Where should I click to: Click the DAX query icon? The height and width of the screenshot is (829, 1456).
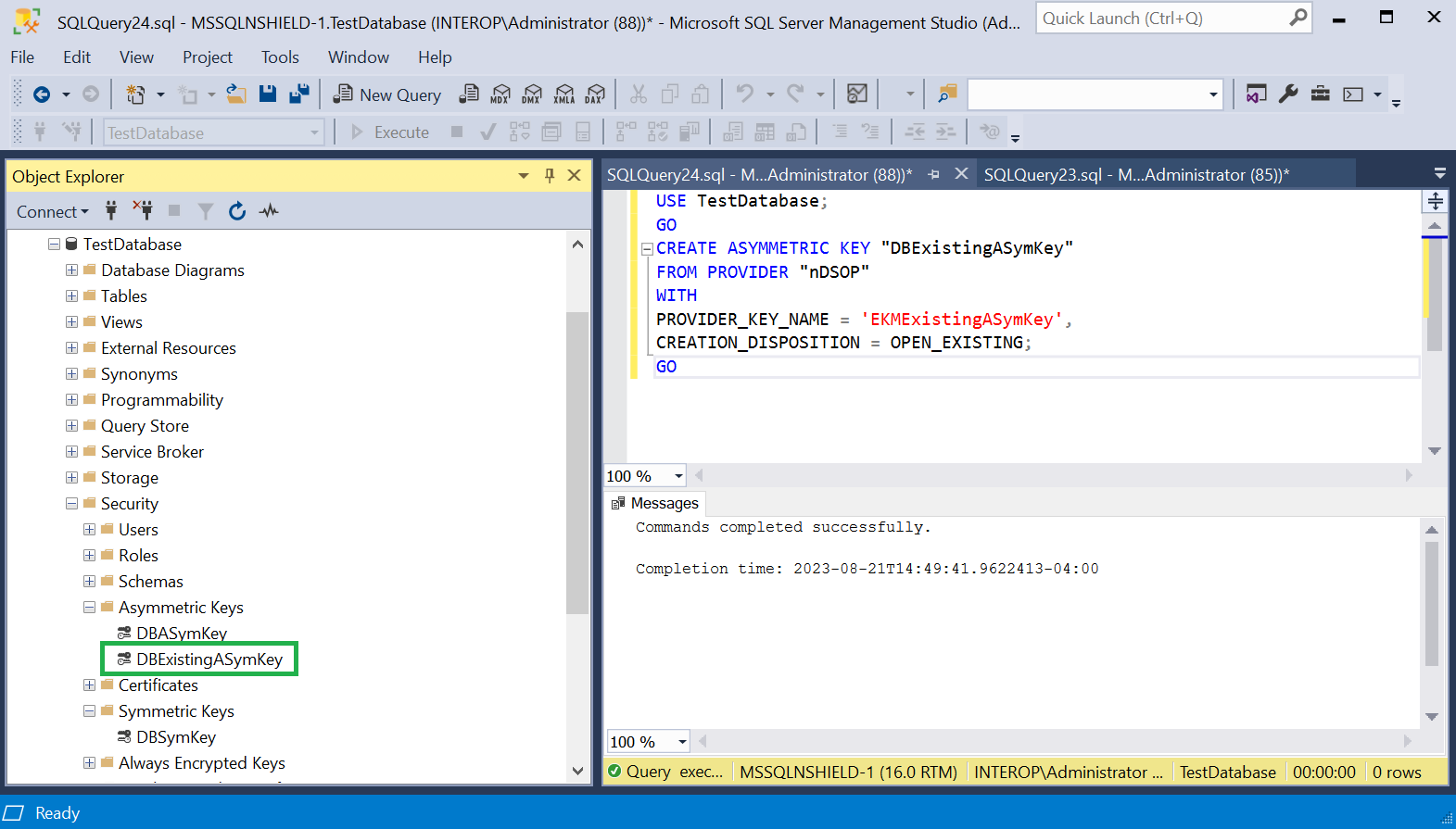tap(595, 94)
